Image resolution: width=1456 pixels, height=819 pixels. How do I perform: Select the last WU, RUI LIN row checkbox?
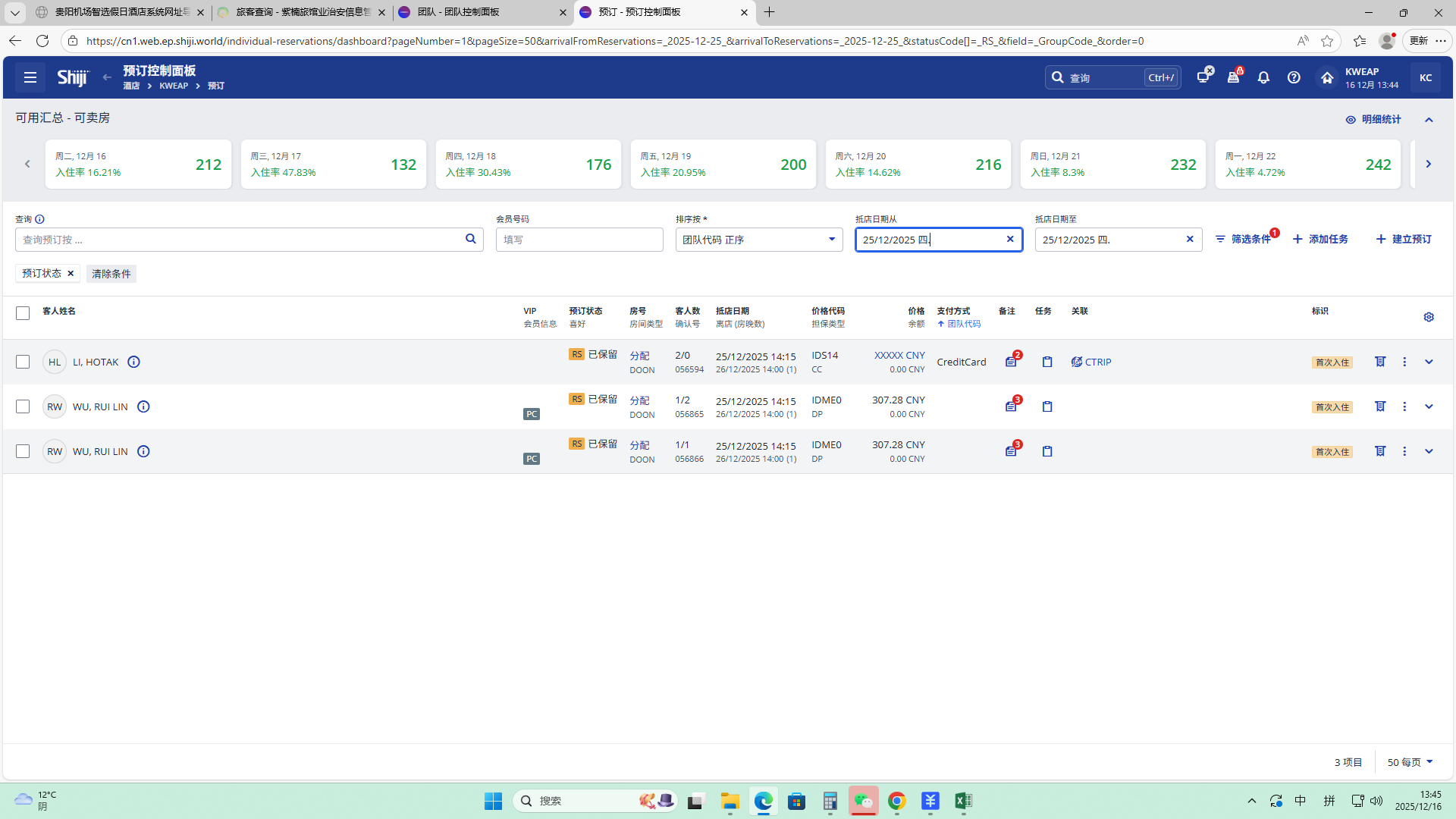tap(23, 451)
